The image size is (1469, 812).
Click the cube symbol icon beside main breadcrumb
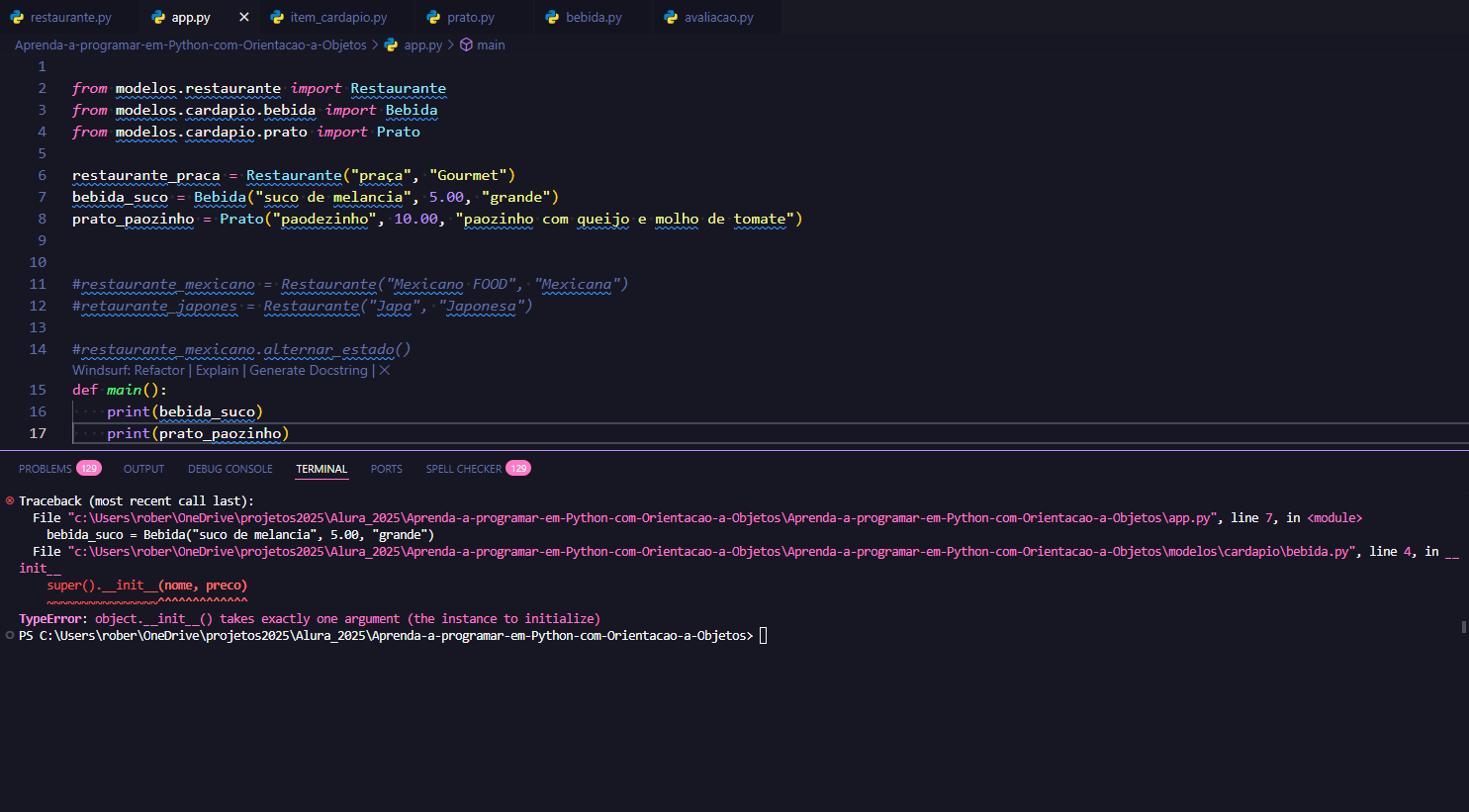tap(467, 45)
